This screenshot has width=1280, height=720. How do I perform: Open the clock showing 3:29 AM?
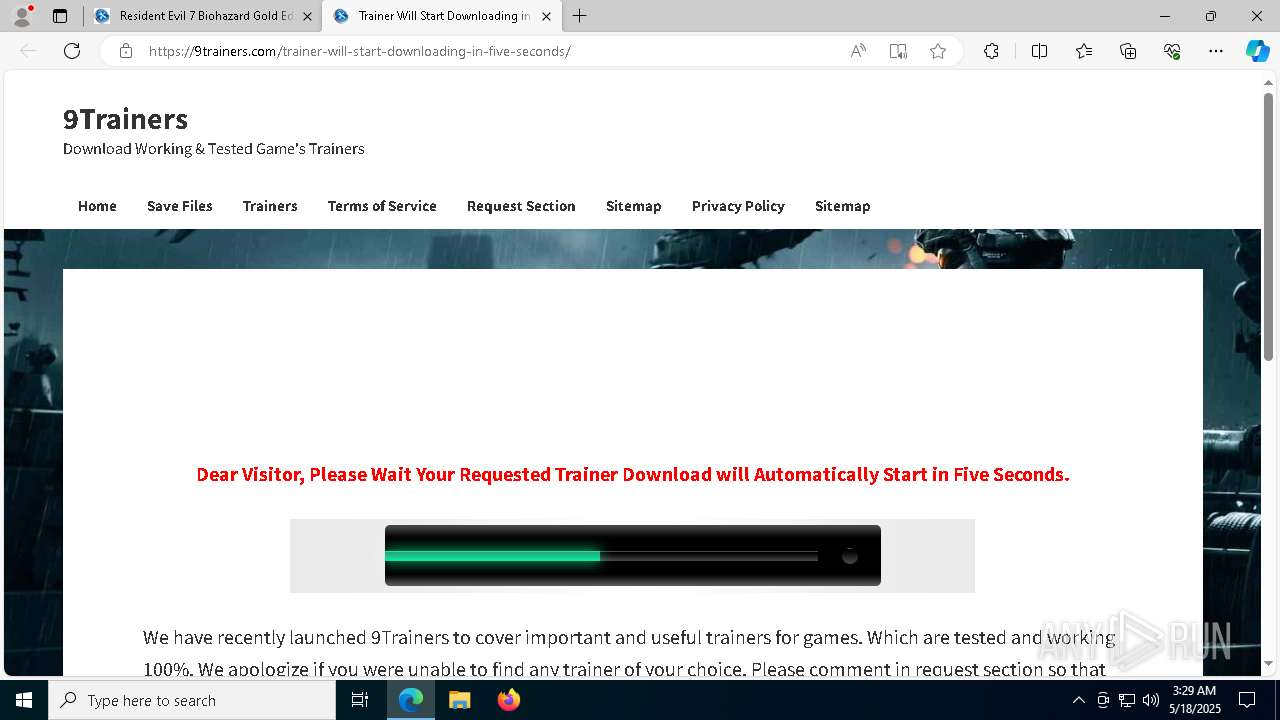point(1194,700)
